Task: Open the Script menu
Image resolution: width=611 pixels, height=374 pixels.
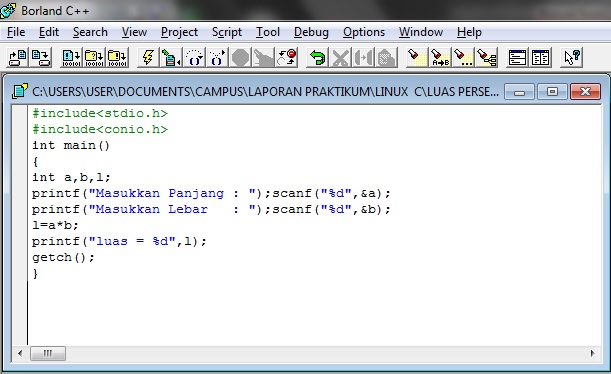Action: click(227, 32)
